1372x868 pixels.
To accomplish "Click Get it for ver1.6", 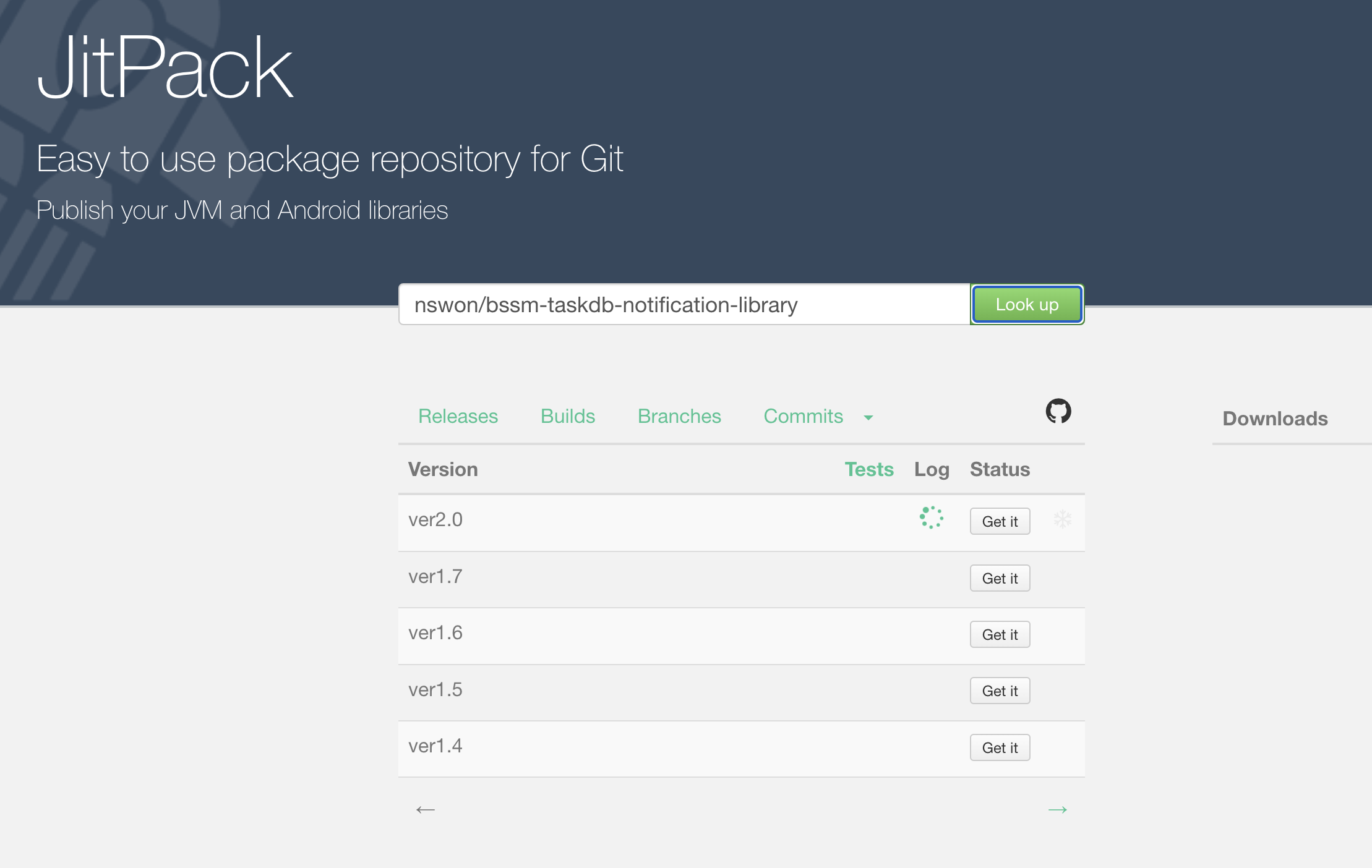I will 1000,634.
